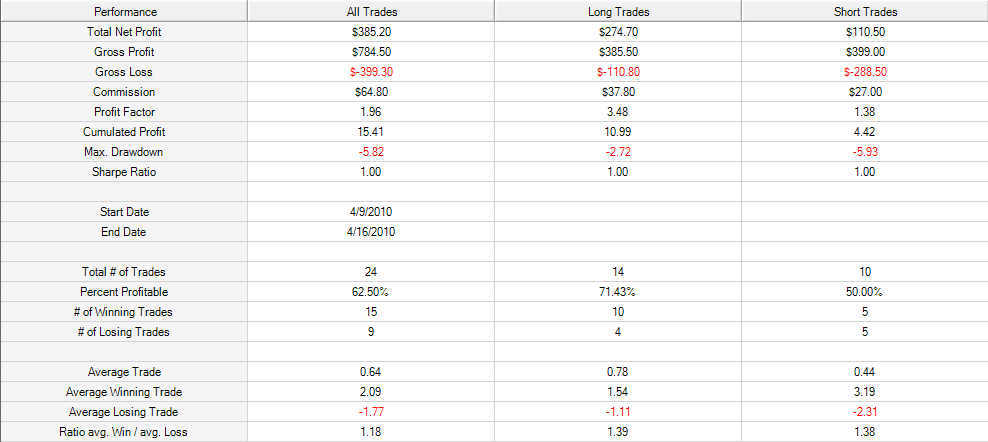
Task: Click the Gross Loss value $-399.30
Action: coord(370,72)
